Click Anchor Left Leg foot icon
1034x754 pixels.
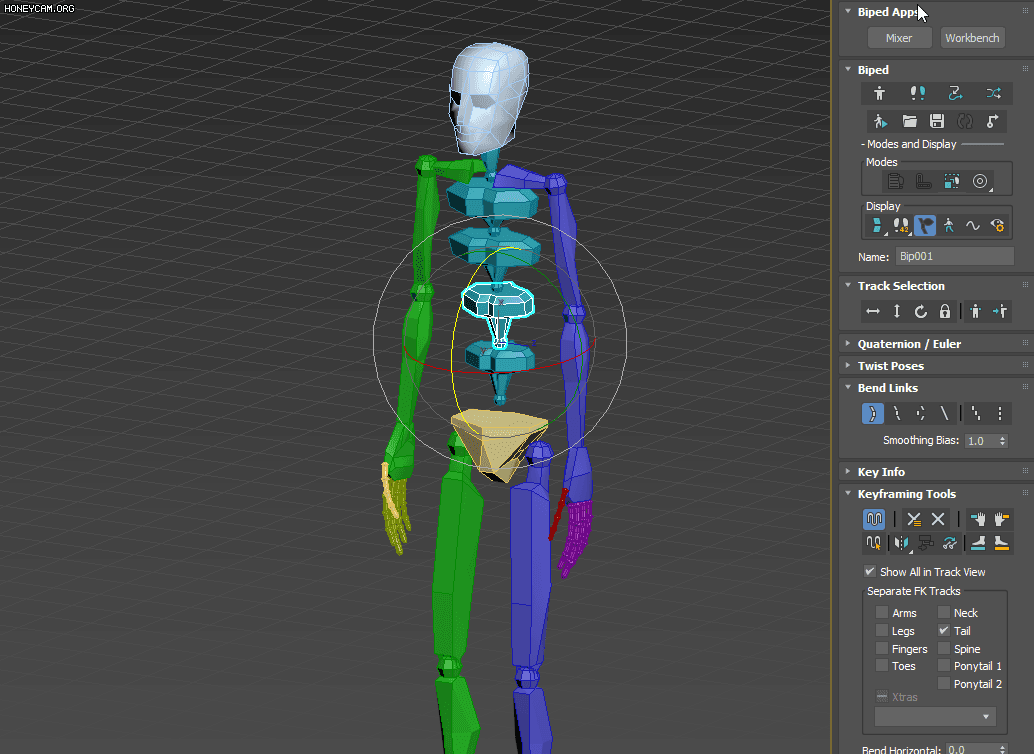click(1001, 543)
